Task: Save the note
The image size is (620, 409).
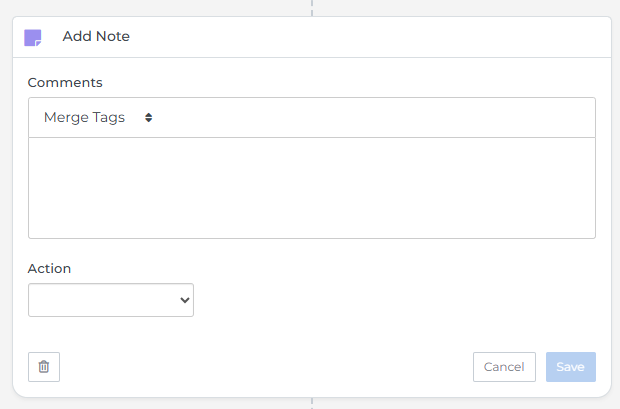Action: pos(571,367)
